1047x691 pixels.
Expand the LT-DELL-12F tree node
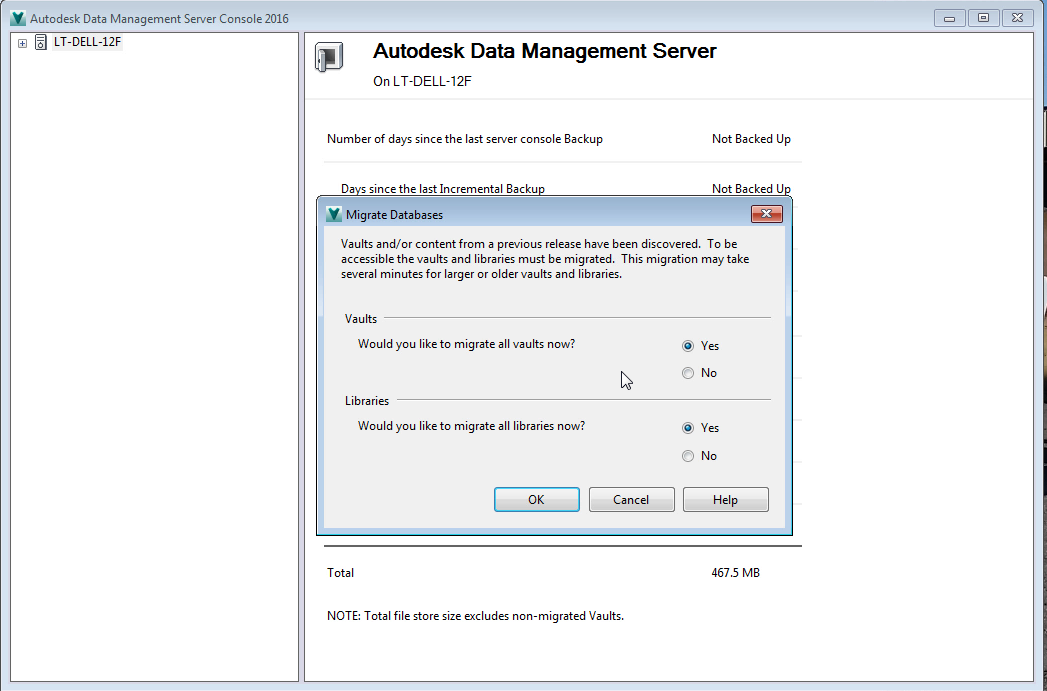click(22, 43)
